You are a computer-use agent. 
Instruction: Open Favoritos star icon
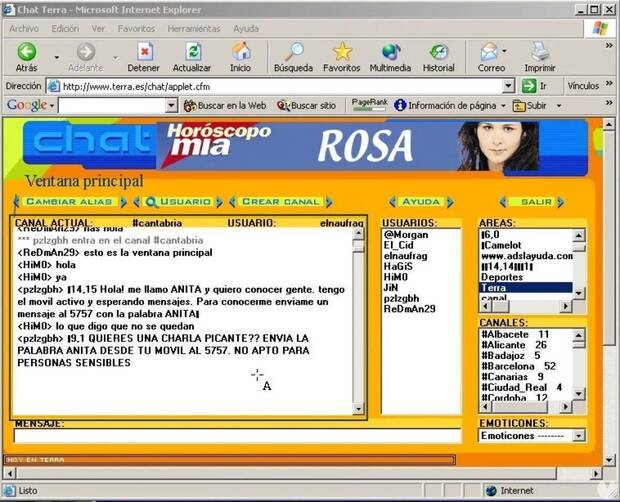(x=342, y=52)
